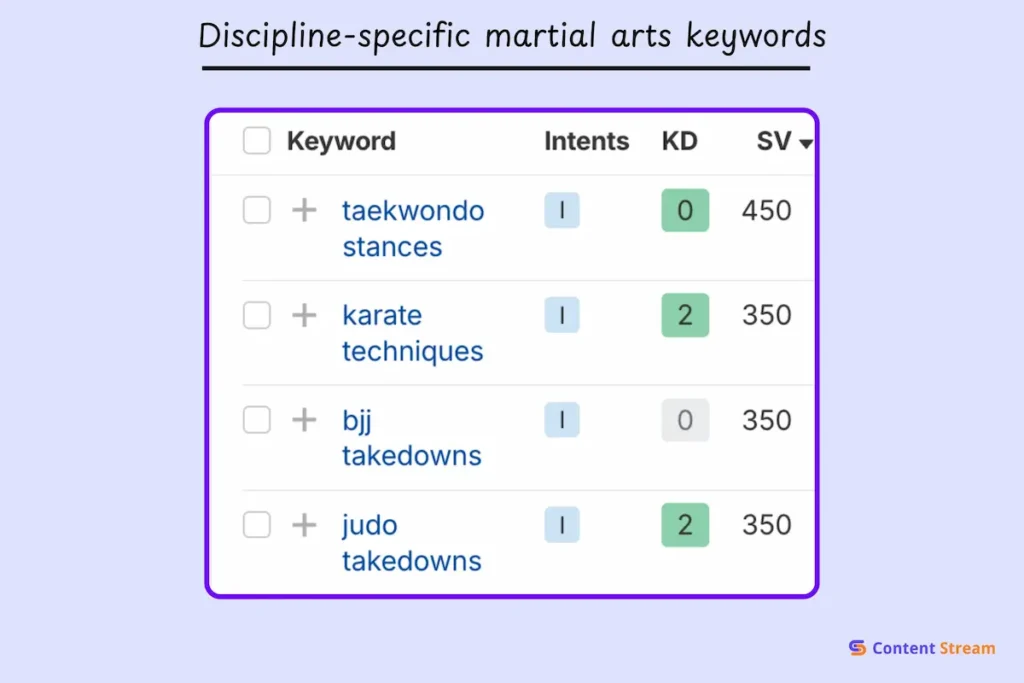
Task: Click the plus icon beside taekwondo stances
Action: [303, 210]
